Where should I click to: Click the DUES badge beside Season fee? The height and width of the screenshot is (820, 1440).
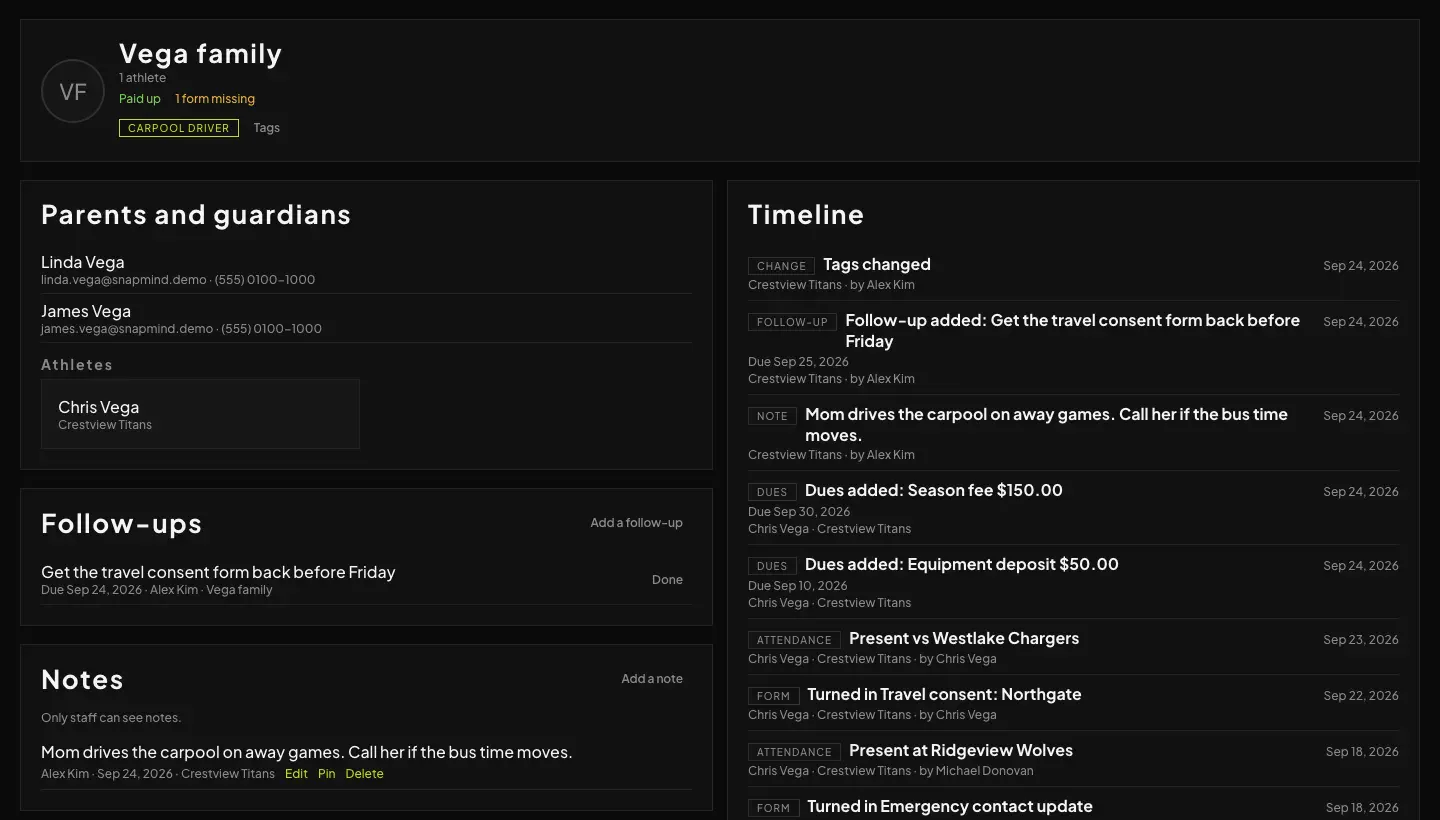click(x=772, y=492)
